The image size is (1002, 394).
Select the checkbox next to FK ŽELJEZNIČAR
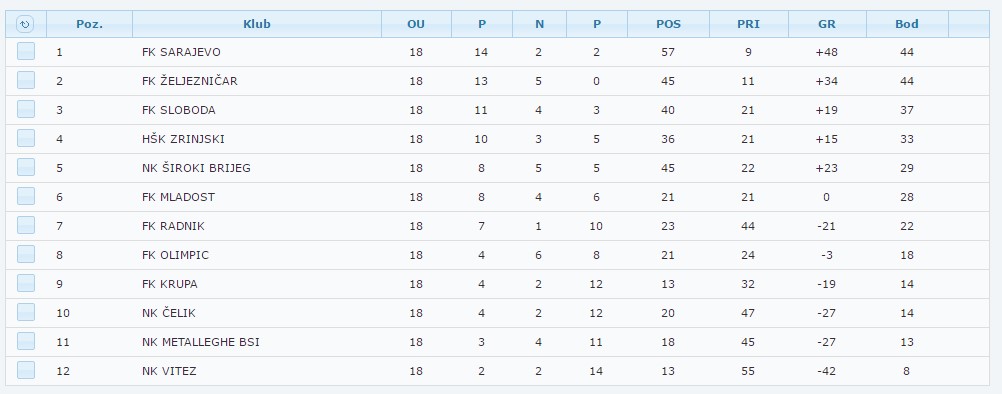[26, 80]
